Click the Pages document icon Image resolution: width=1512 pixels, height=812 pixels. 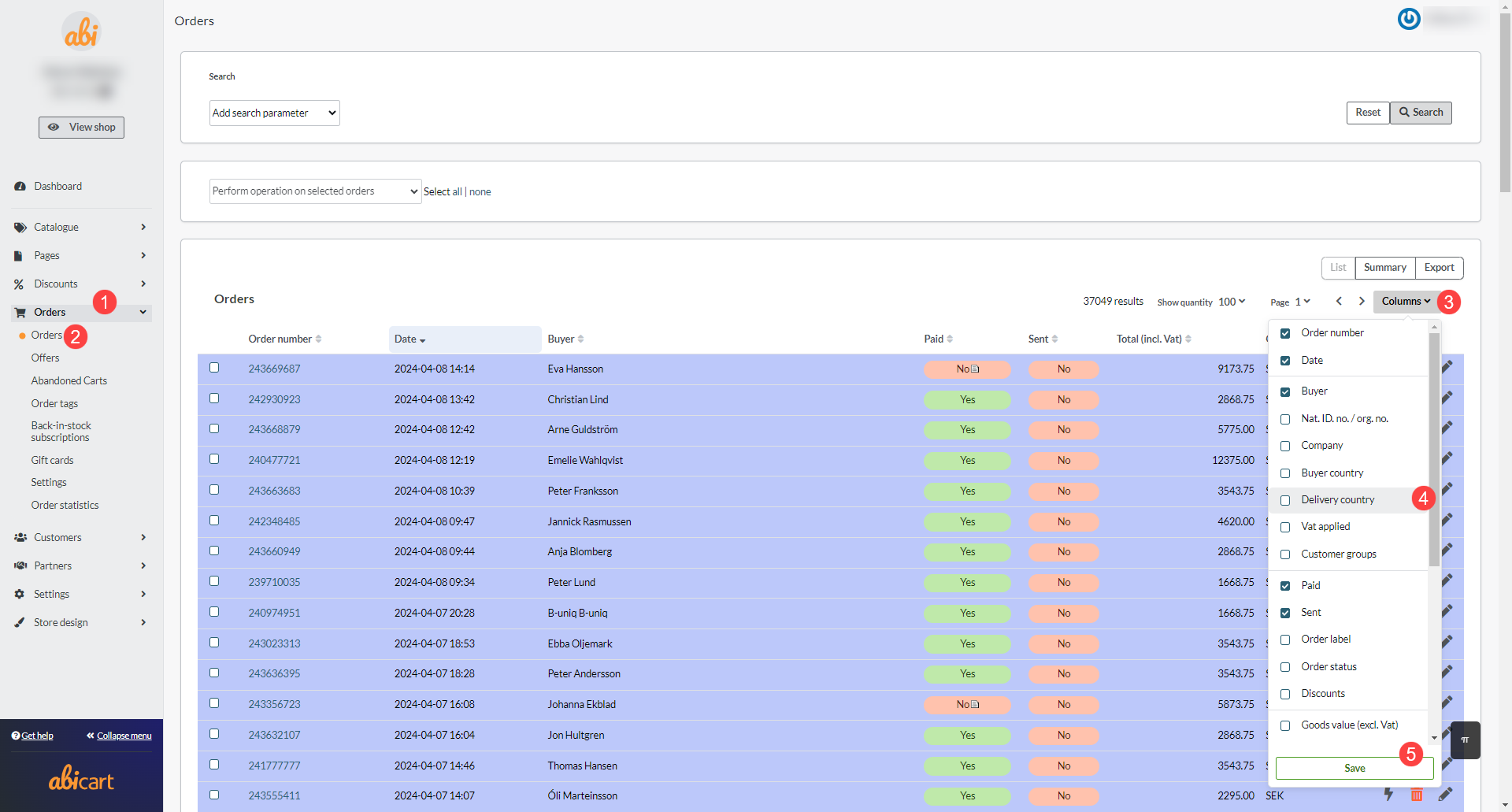tap(18, 256)
